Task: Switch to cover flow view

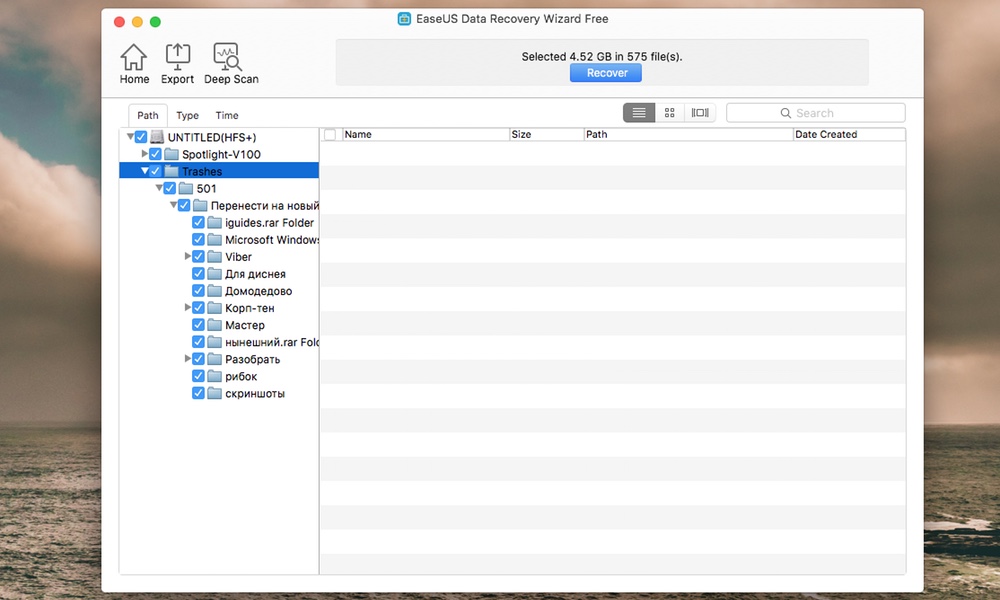Action: pos(700,113)
